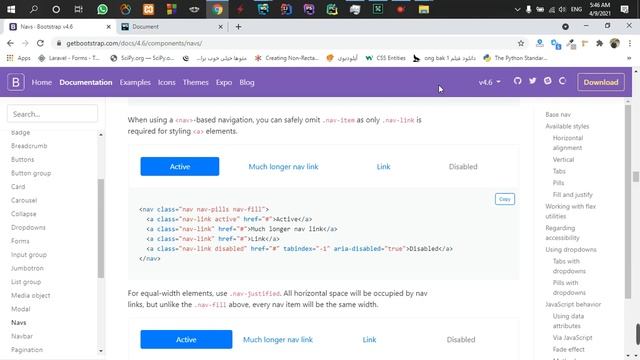The height and width of the screenshot is (360, 640).
Task: Open Bootstrap Twitter icon link
Action: click(533, 81)
